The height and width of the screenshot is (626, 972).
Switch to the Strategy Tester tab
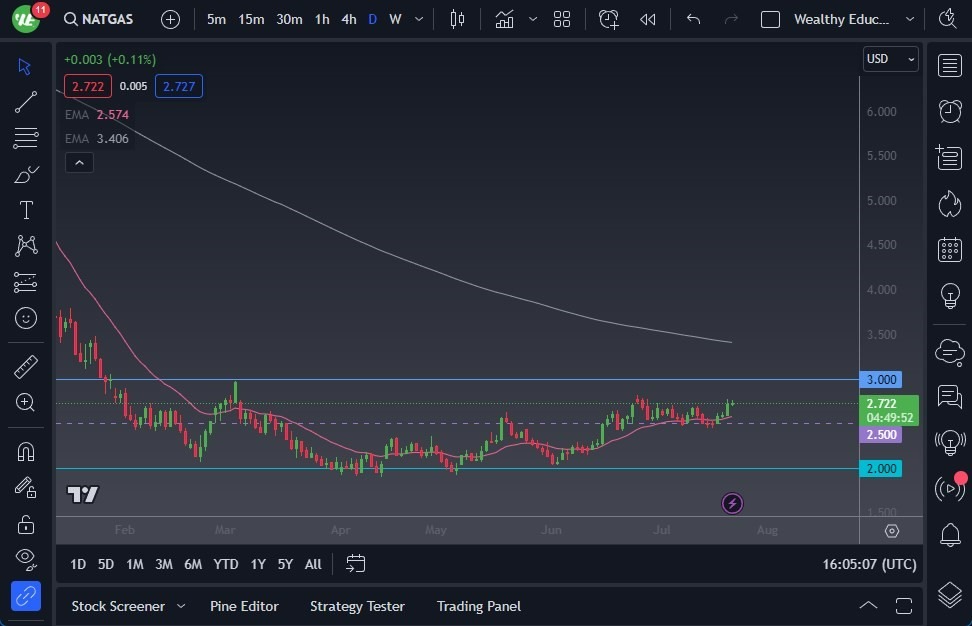coord(357,606)
